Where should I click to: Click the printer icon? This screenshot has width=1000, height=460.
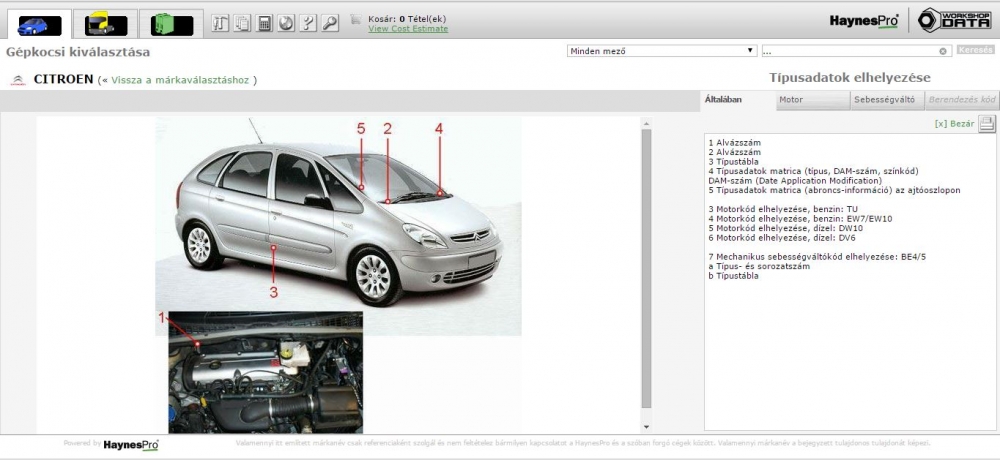(987, 124)
